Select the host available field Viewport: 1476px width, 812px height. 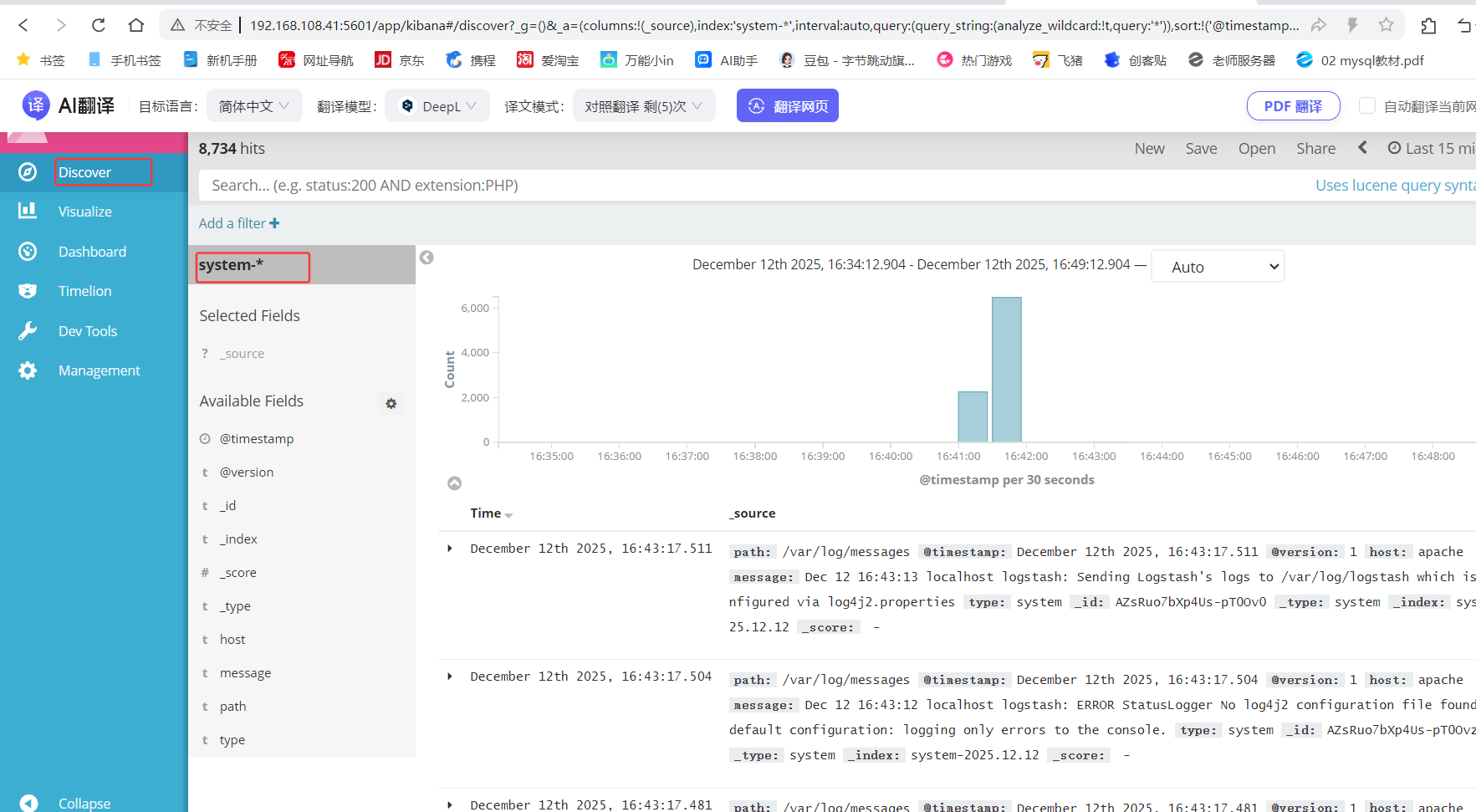coord(232,640)
